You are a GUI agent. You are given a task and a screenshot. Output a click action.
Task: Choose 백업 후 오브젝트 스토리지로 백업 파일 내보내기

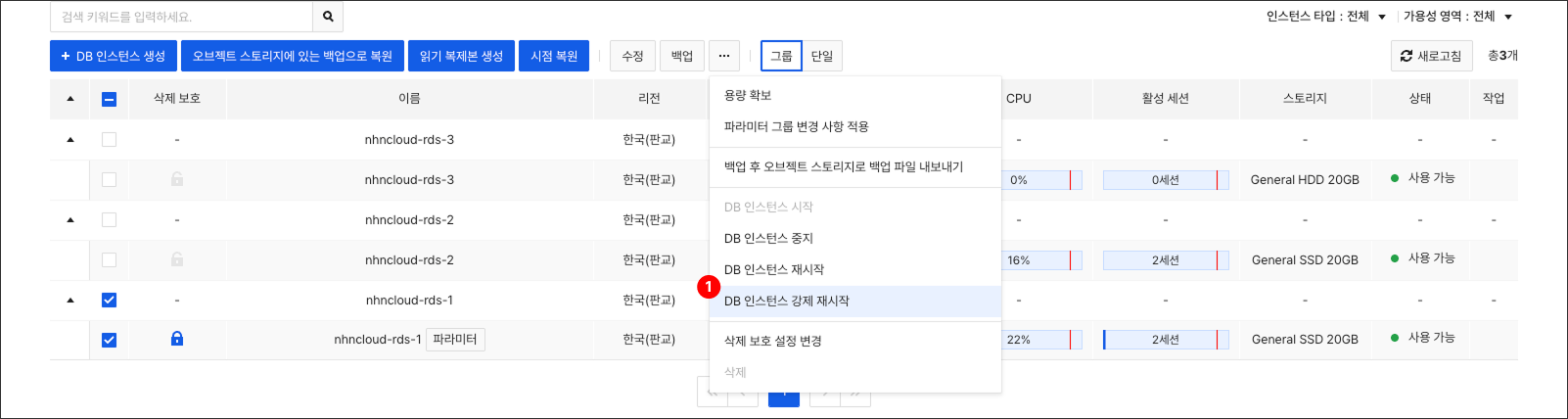[x=855, y=166]
